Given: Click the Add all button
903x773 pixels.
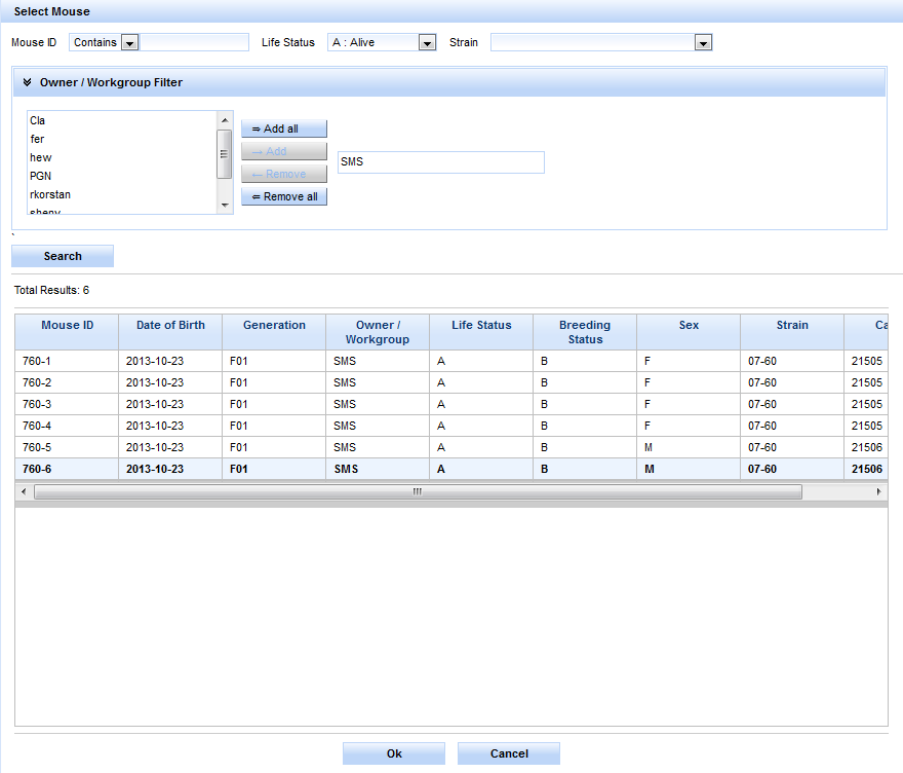Looking at the screenshot, I should pos(284,128).
